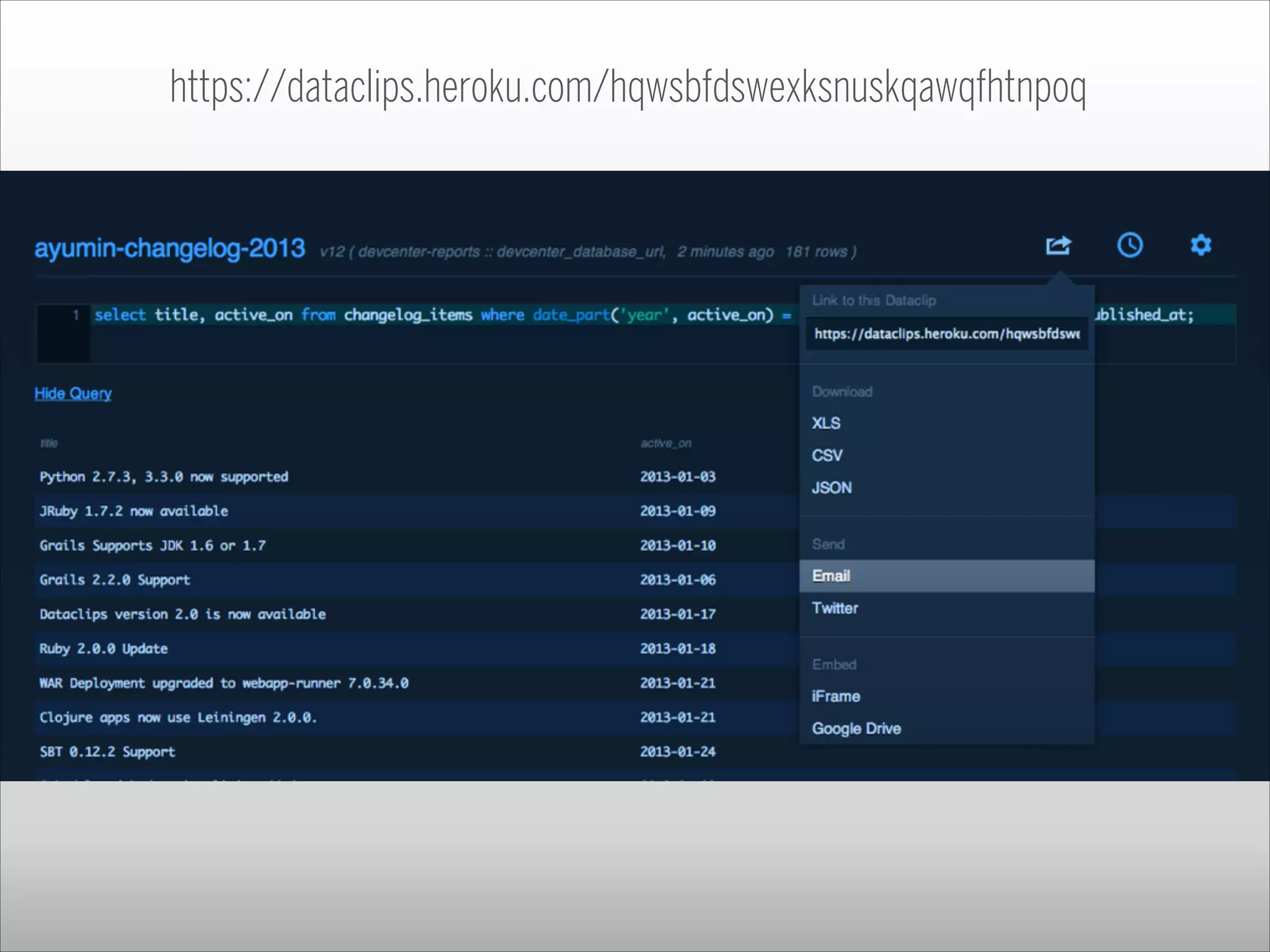This screenshot has width=1270, height=952.
Task: Click the active_on column header
Action: click(666, 443)
